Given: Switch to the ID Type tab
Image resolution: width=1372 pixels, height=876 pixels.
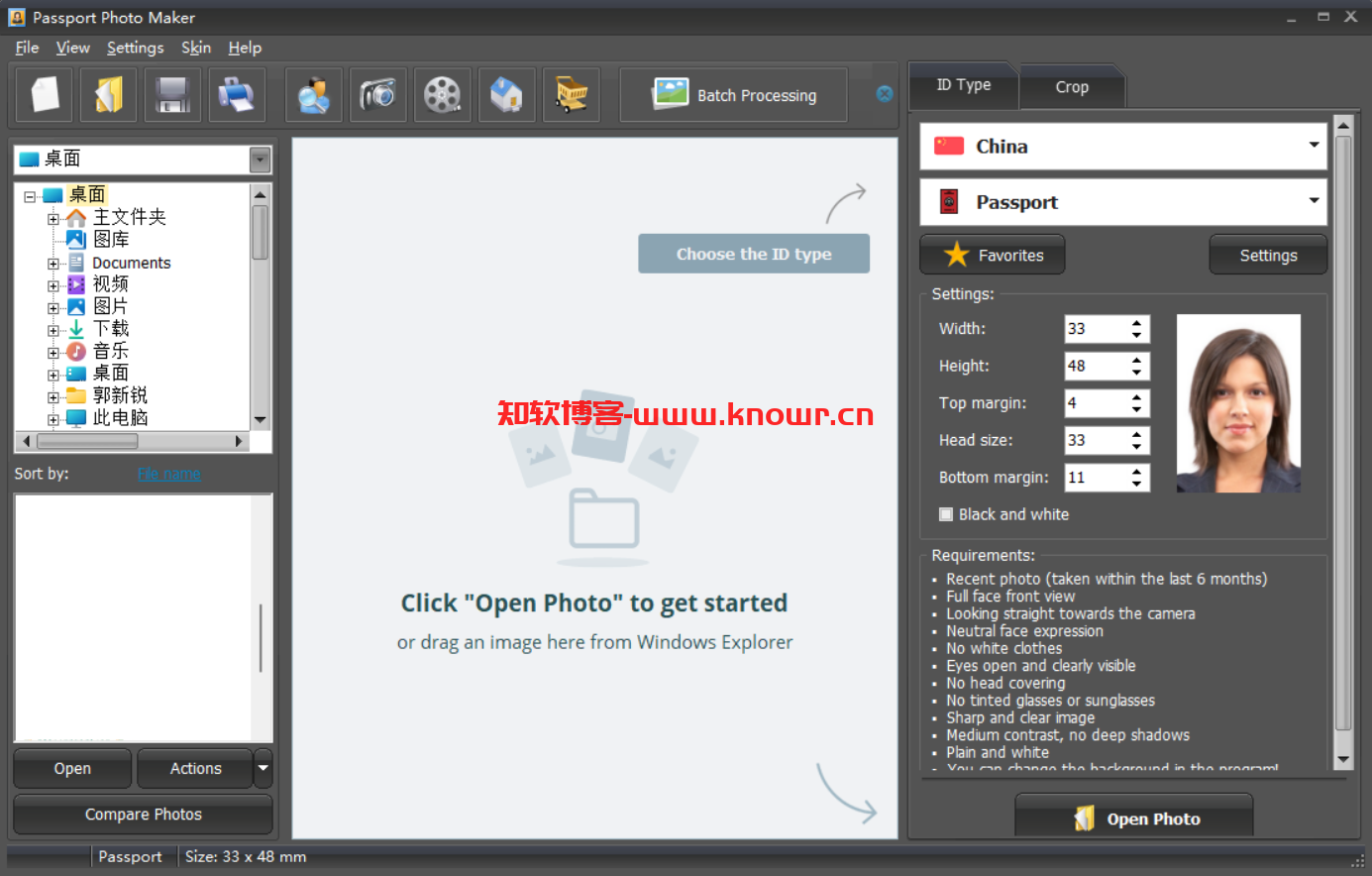Looking at the screenshot, I should tap(964, 85).
